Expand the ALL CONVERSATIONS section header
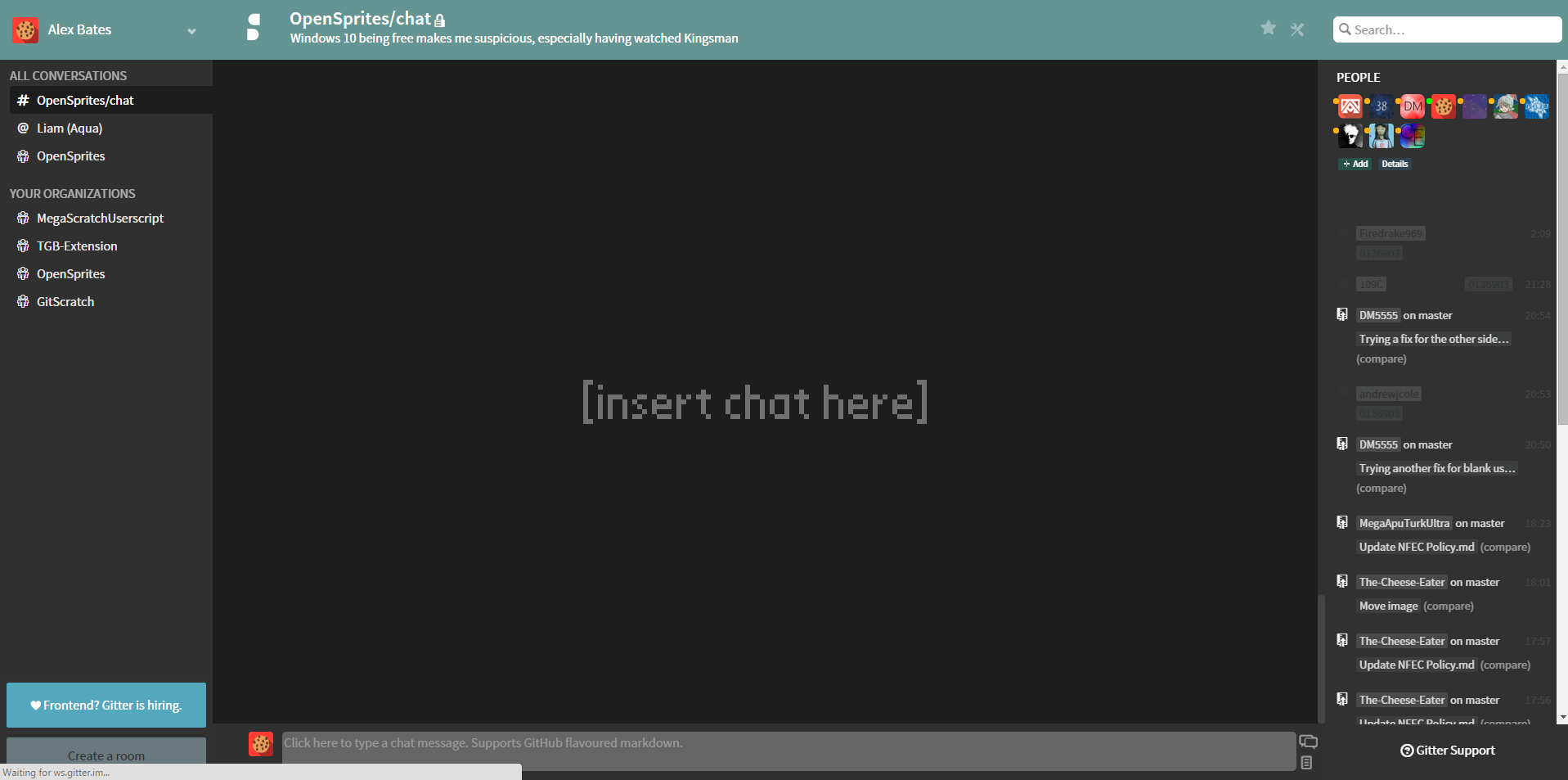The image size is (1568, 780). (x=68, y=75)
